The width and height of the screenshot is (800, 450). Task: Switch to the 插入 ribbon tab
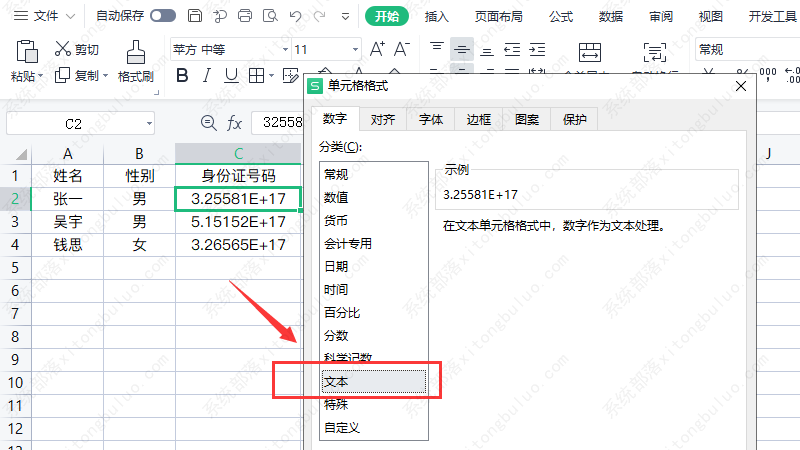(436, 16)
